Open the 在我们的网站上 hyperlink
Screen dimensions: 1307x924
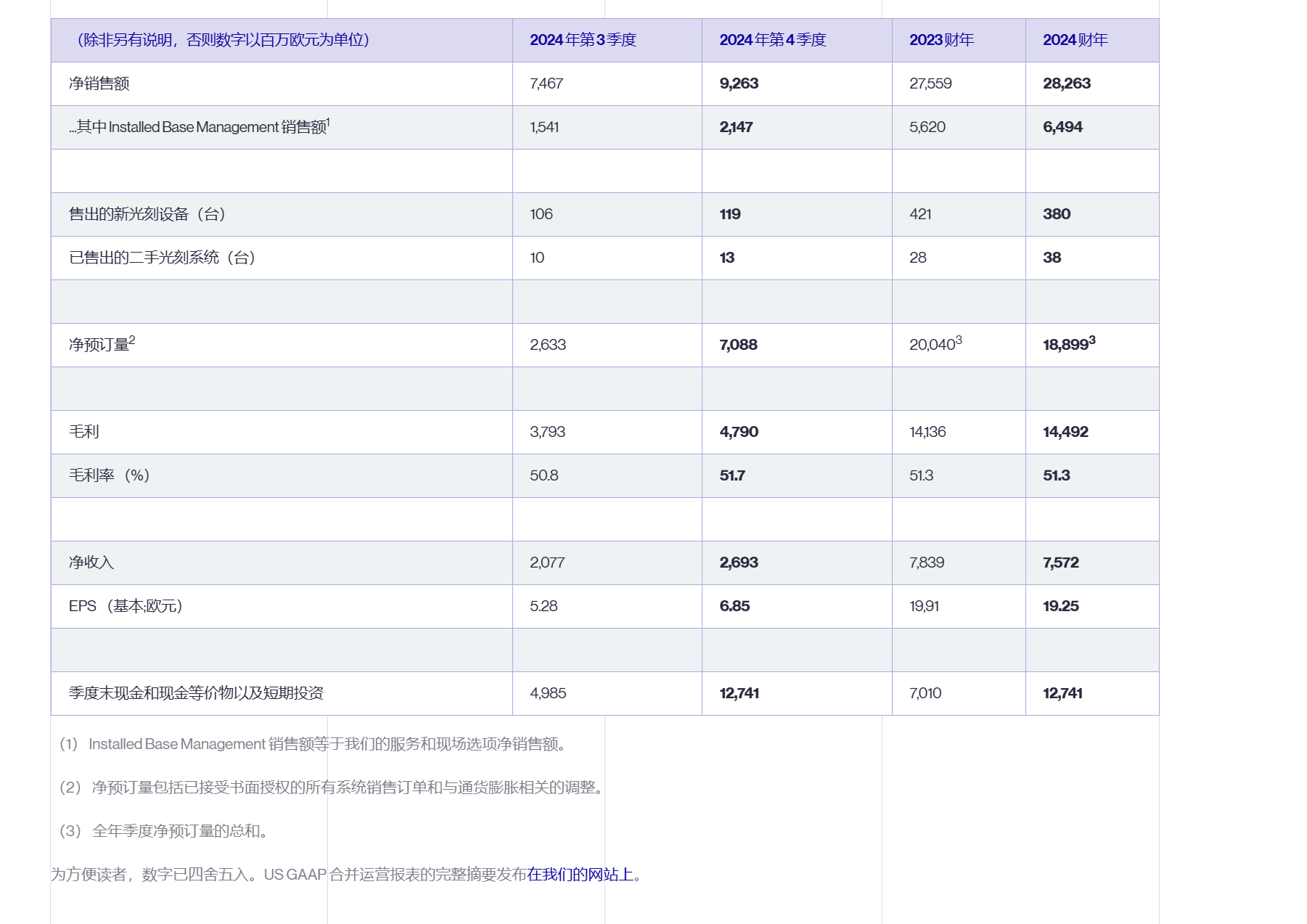click(581, 875)
